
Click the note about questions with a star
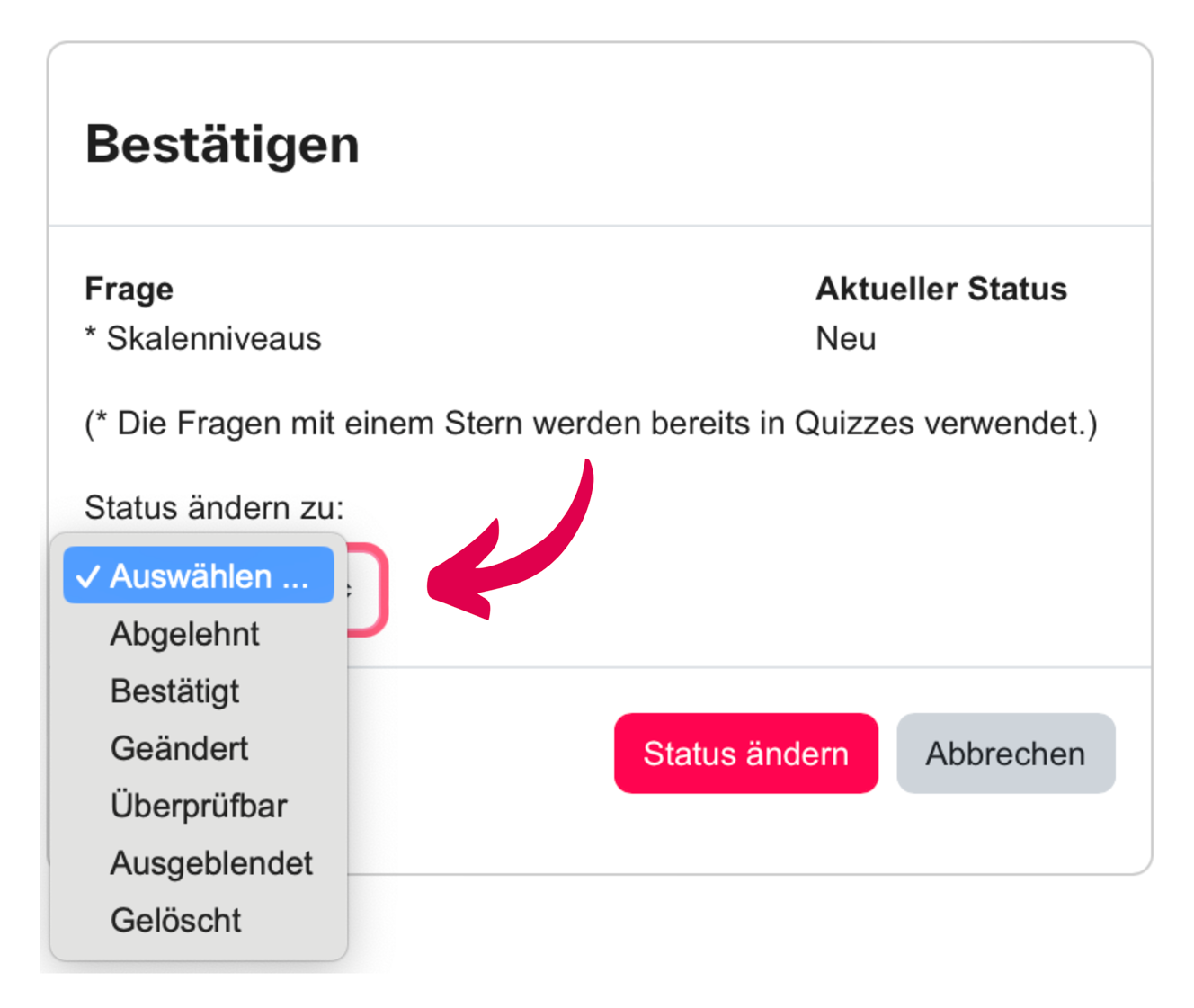pyautogui.click(x=591, y=424)
